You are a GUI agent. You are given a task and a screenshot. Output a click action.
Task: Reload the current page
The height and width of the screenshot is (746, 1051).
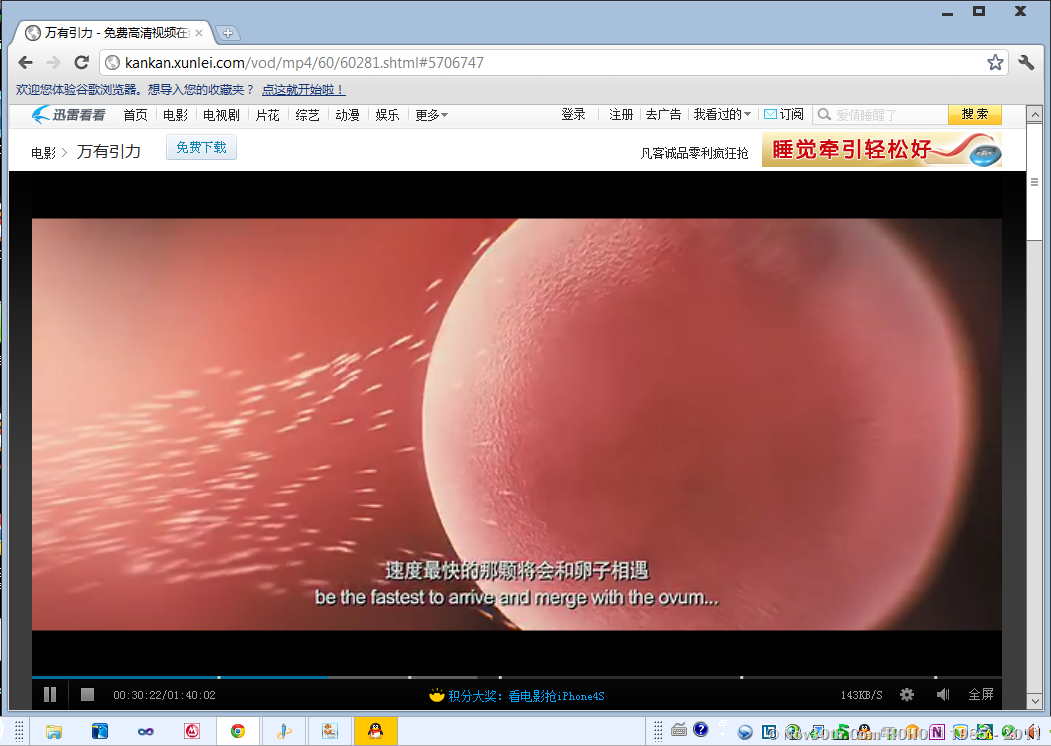click(81, 62)
